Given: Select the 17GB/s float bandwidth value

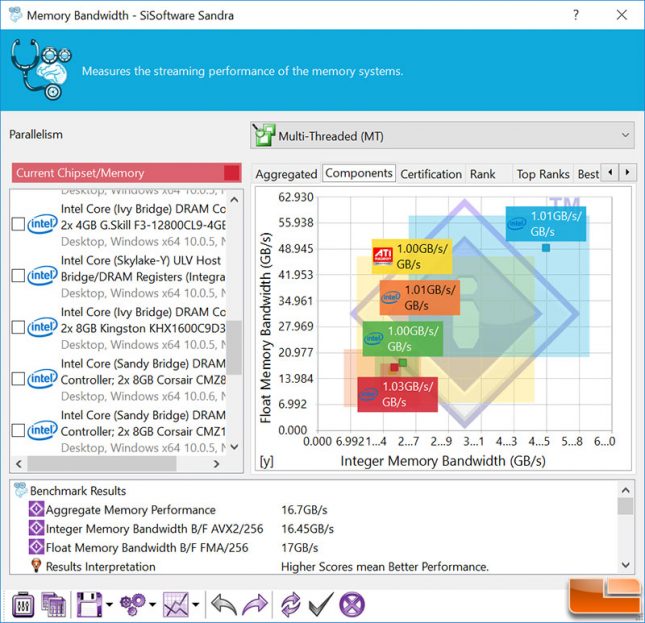Looking at the screenshot, I should pyautogui.click(x=299, y=548).
